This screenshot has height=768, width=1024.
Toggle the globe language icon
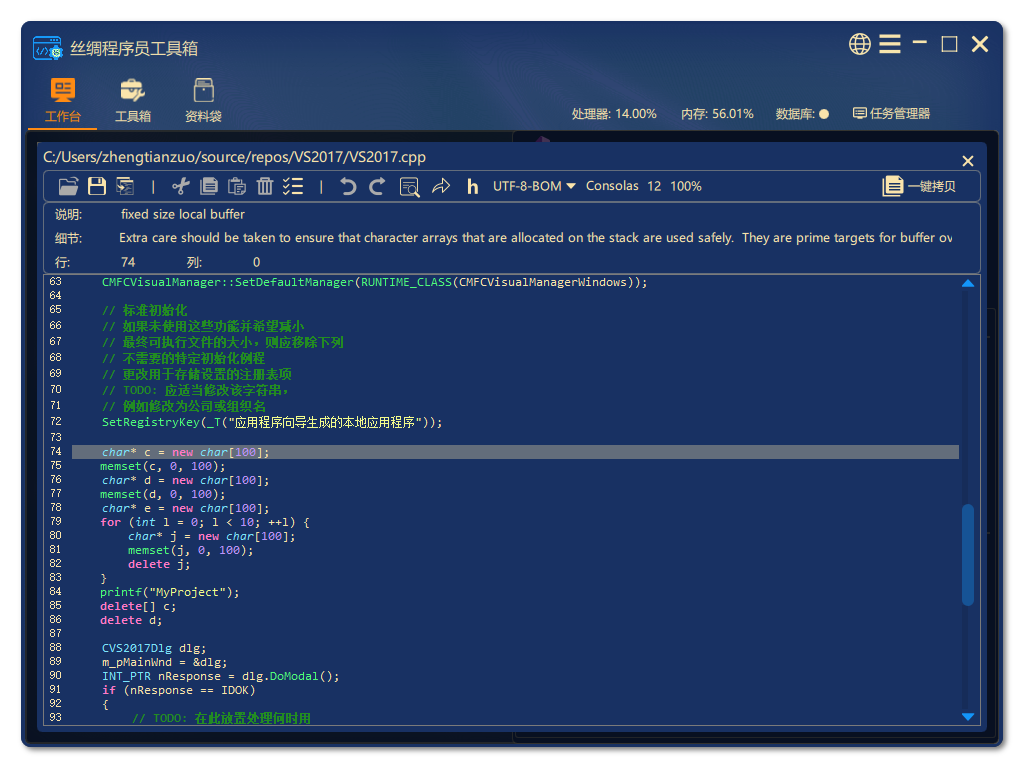click(859, 44)
